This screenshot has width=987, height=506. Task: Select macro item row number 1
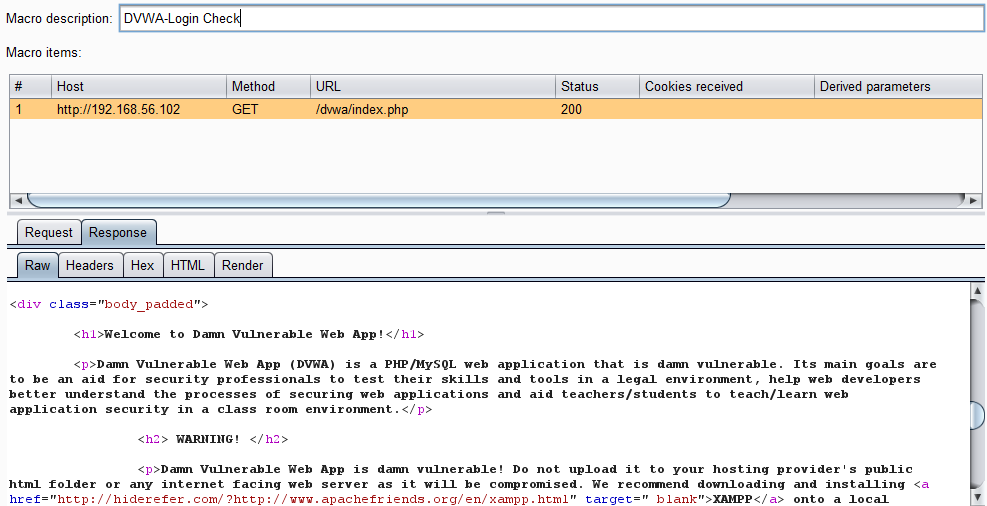495,110
